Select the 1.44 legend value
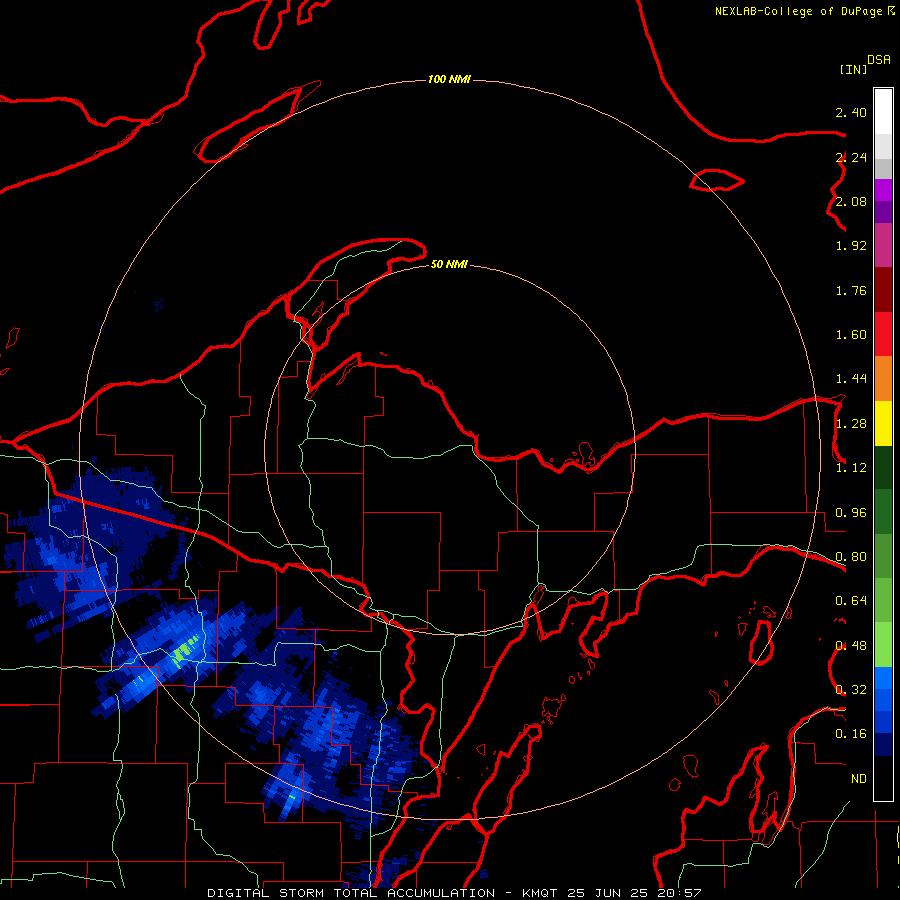 [x=851, y=378]
